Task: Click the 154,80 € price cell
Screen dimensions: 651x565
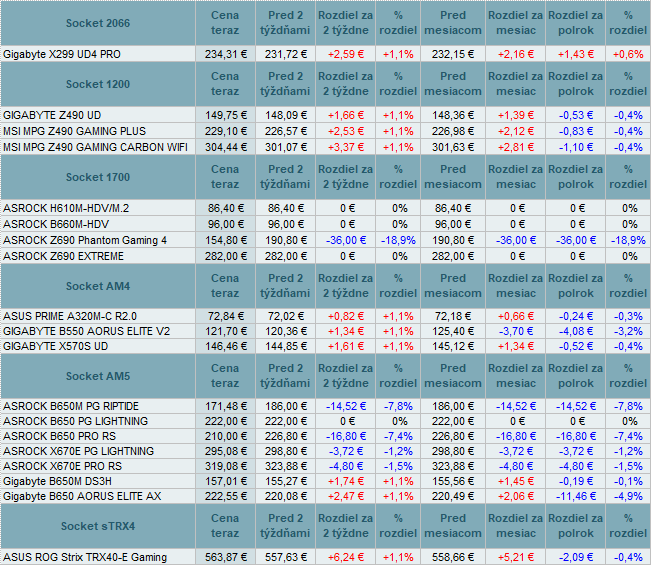Action: (225, 240)
